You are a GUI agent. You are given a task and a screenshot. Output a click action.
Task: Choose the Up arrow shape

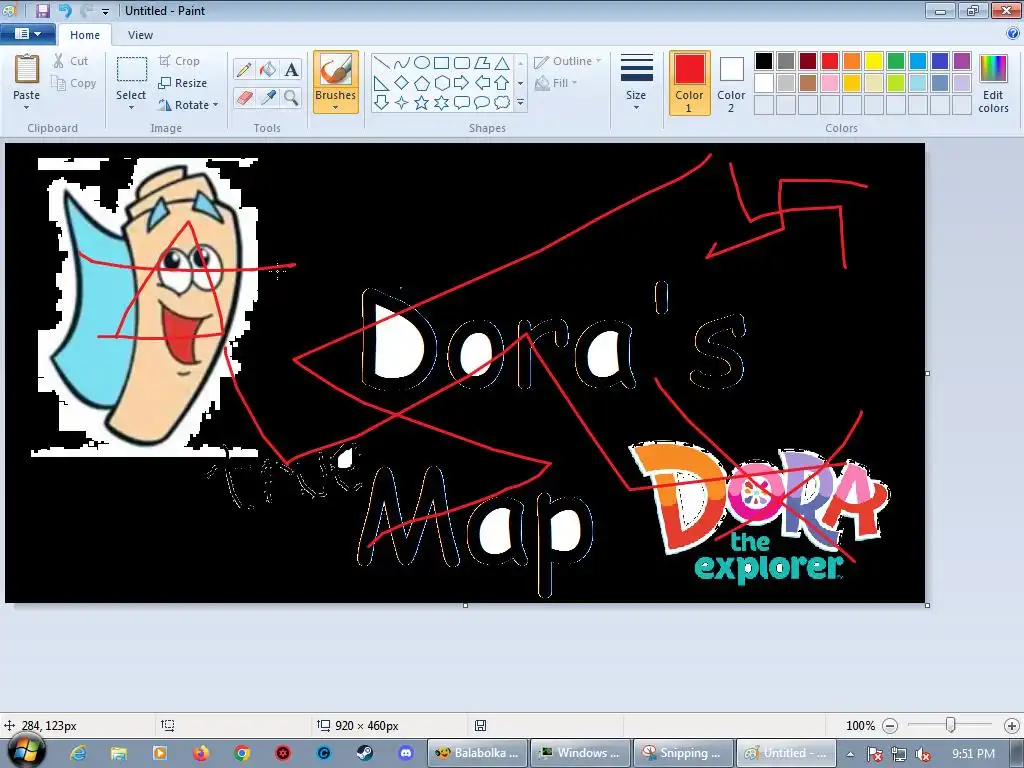pyautogui.click(x=502, y=83)
